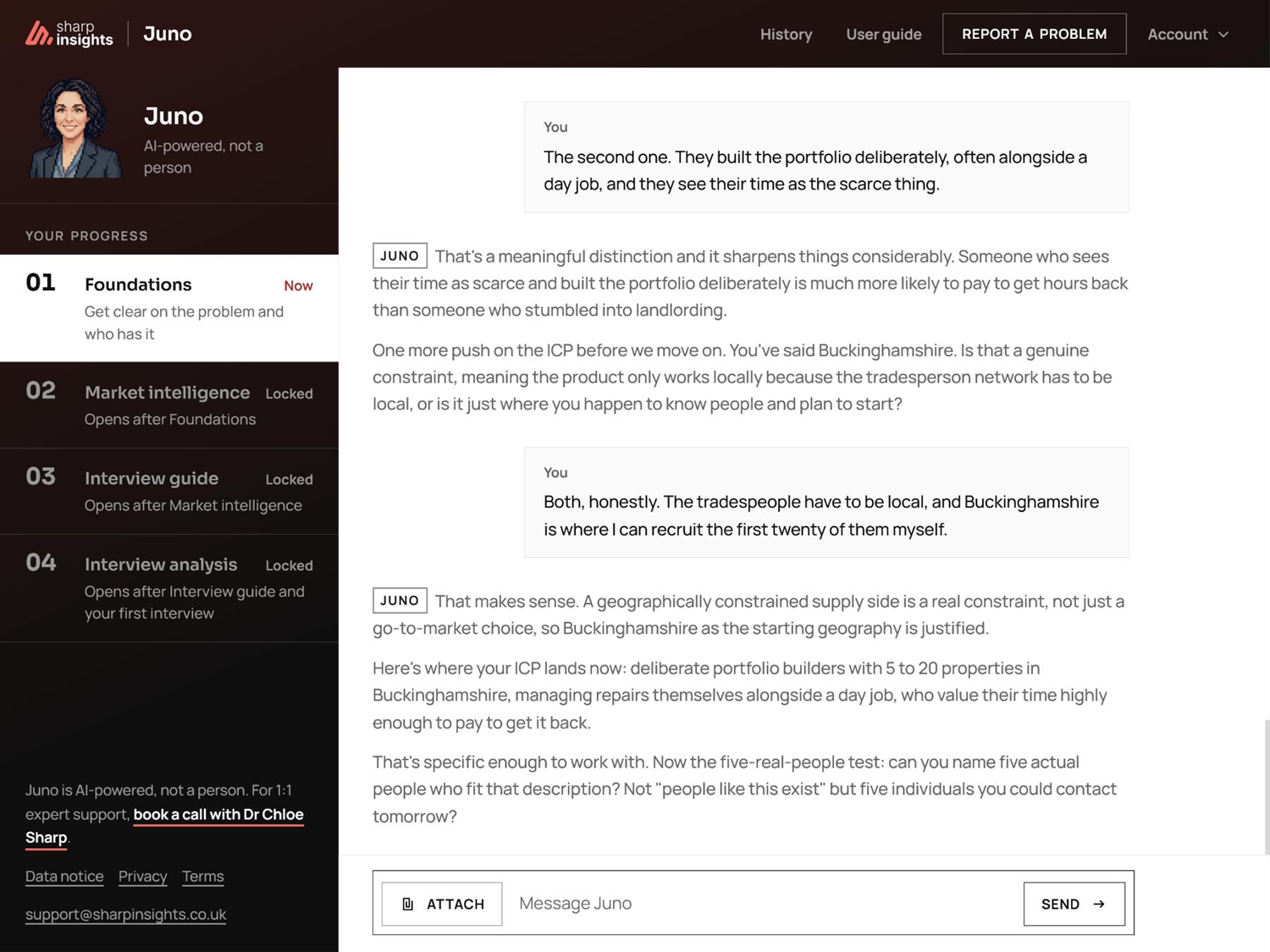Click the Report a Problem button
The height and width of the screenshot is (952, 1270).
[1035, 34]
